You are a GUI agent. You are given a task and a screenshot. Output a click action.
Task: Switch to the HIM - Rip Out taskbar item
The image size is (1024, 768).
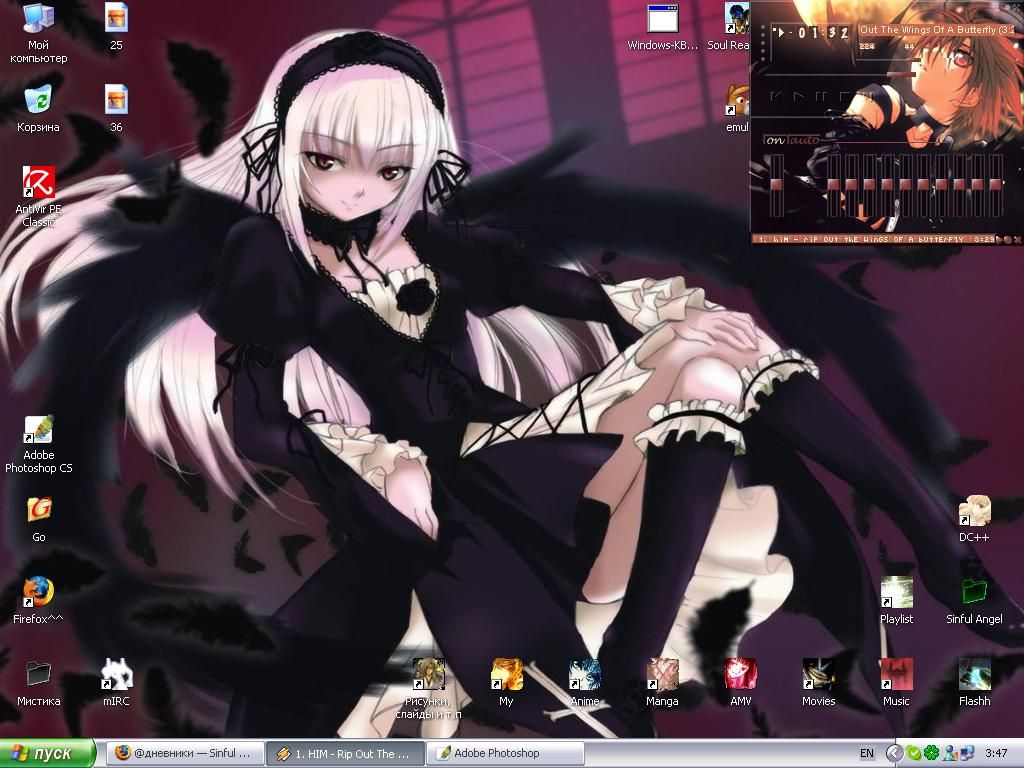345,754
